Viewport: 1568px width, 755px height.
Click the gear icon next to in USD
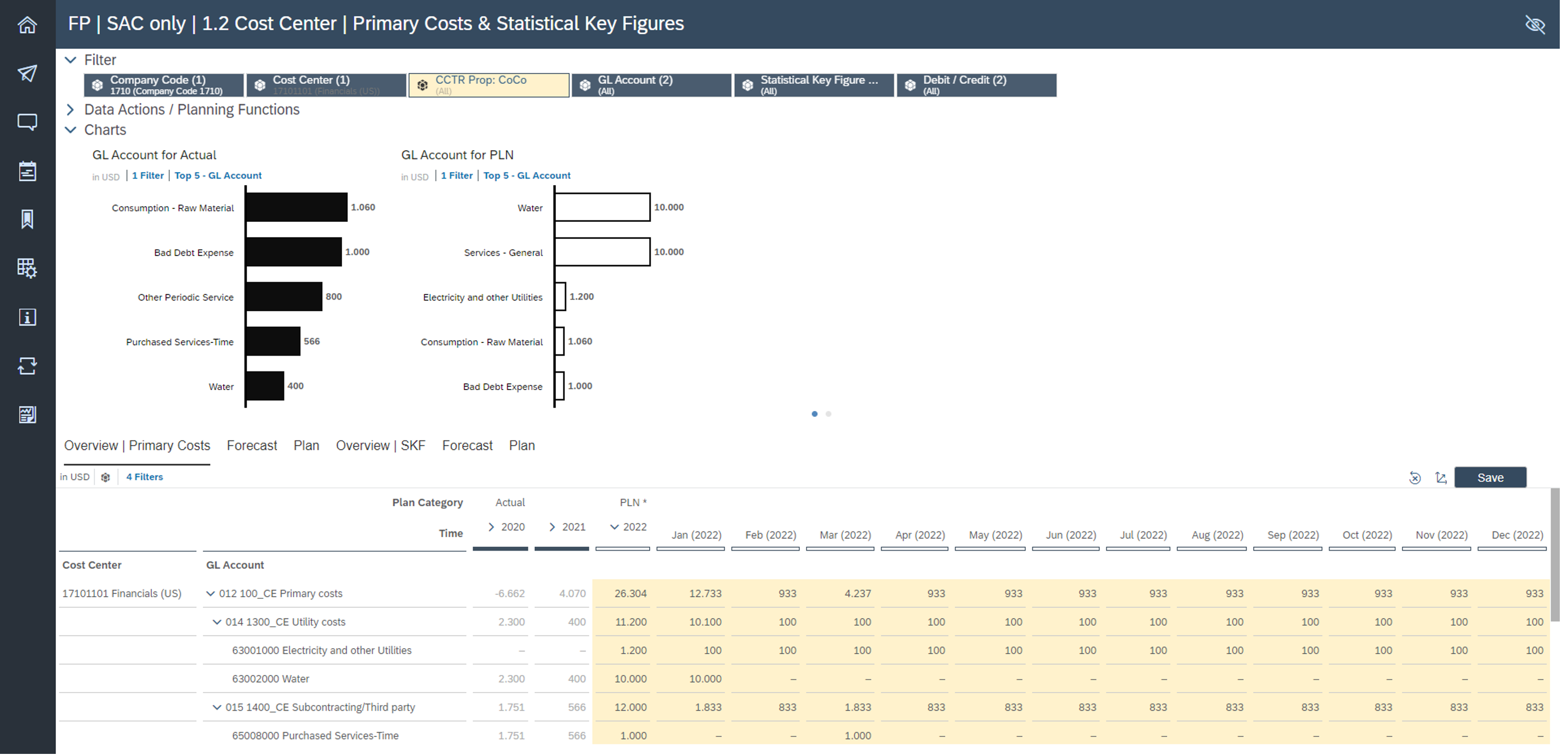tap(106, 477)
